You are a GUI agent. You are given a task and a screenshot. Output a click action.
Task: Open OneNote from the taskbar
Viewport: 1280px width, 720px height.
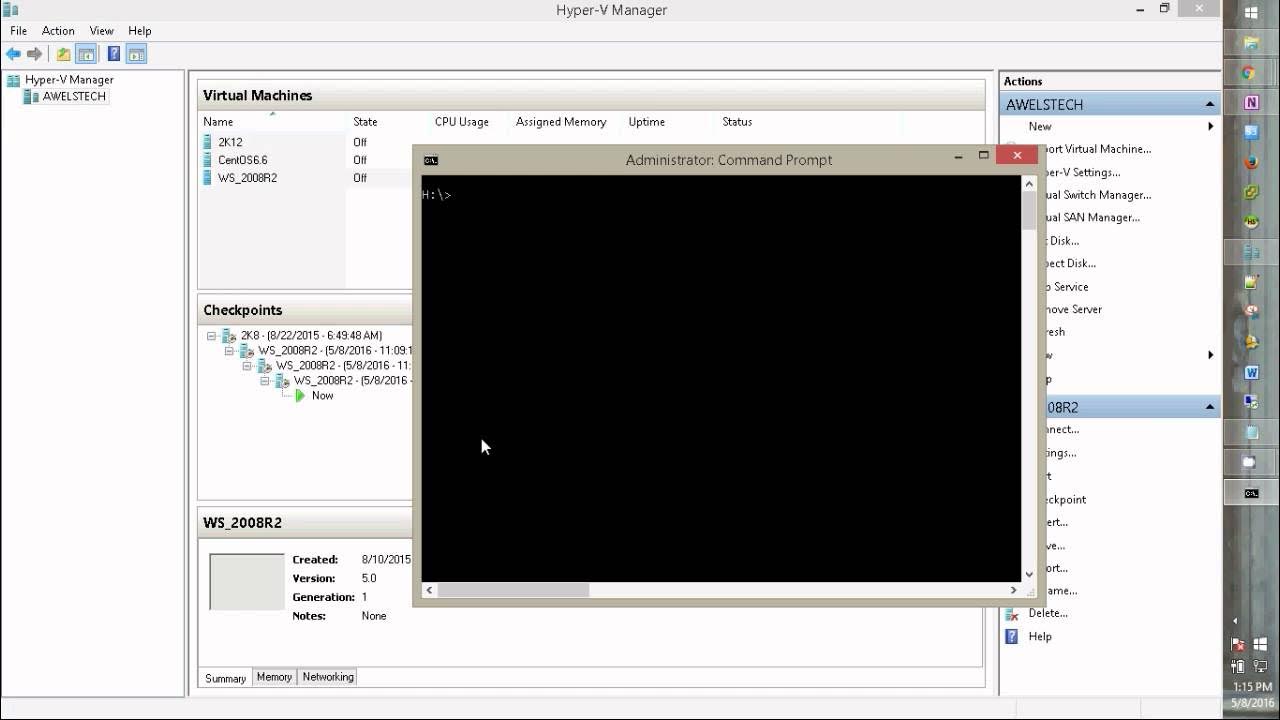1251,103
